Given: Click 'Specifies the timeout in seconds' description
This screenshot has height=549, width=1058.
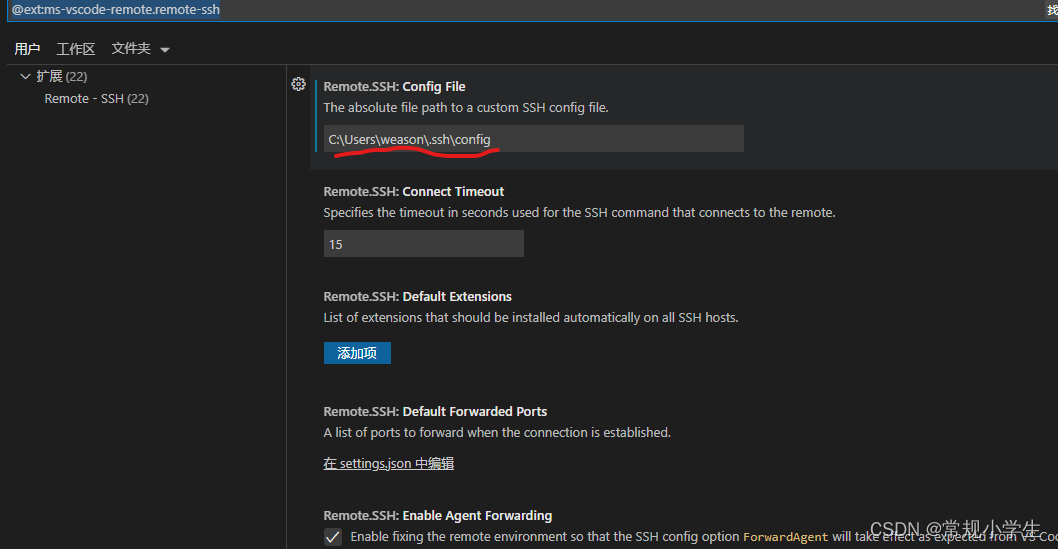Looking at the screenshot, I should point(579,212).
